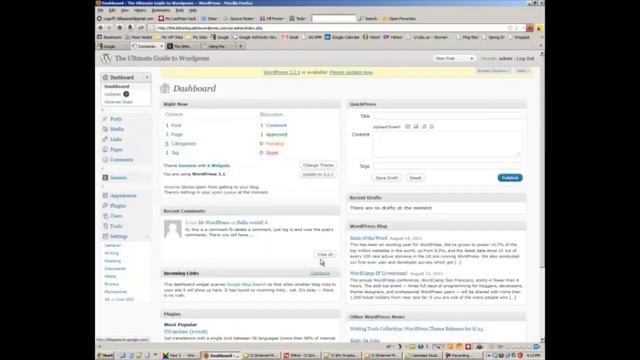Toggle the Incoming Links widget arrow
Viewport: 640px width, 360px height.
click(x=336, y=273)
